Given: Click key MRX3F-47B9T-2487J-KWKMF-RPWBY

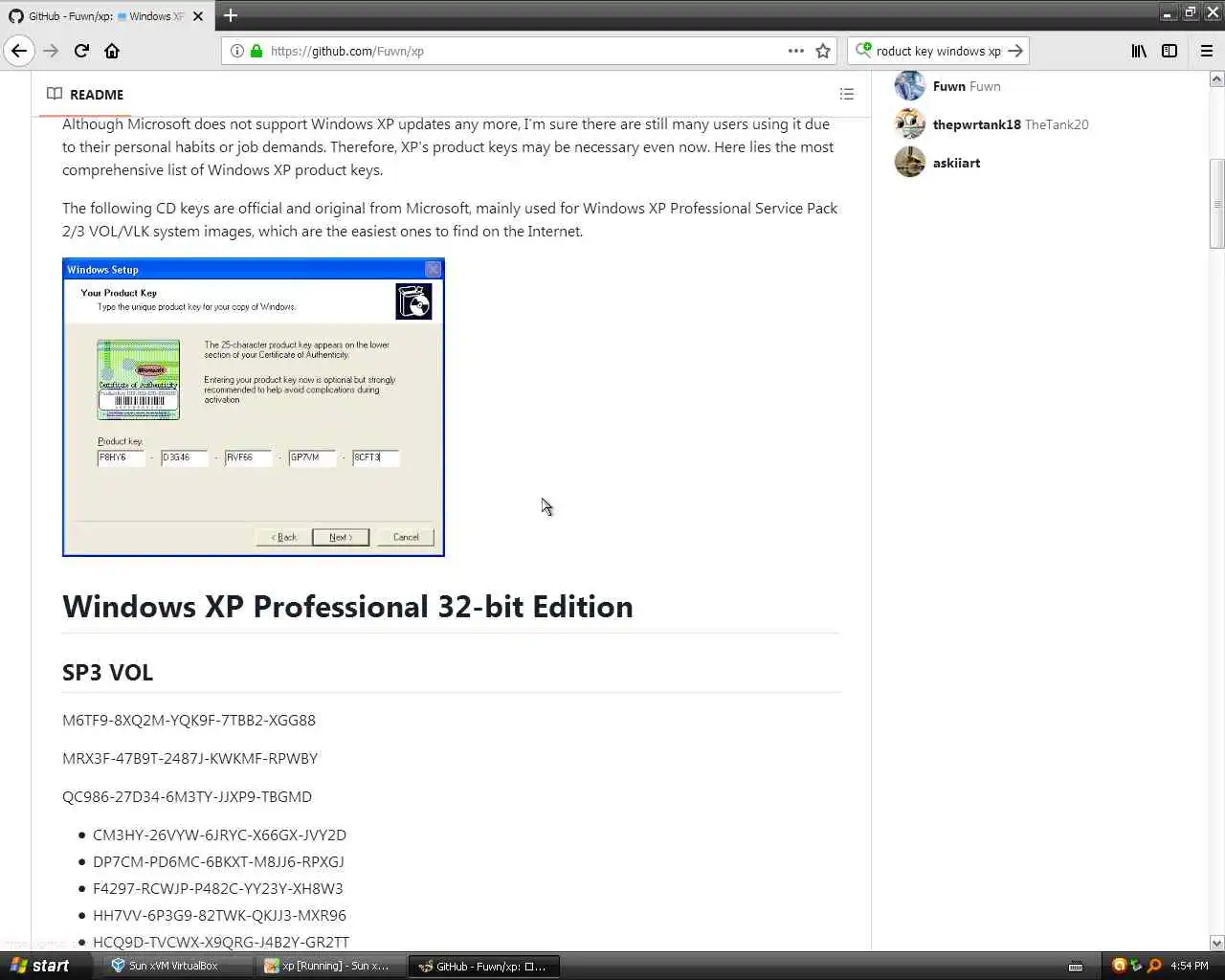Looking at the screenshot, I should click(189, 758).
